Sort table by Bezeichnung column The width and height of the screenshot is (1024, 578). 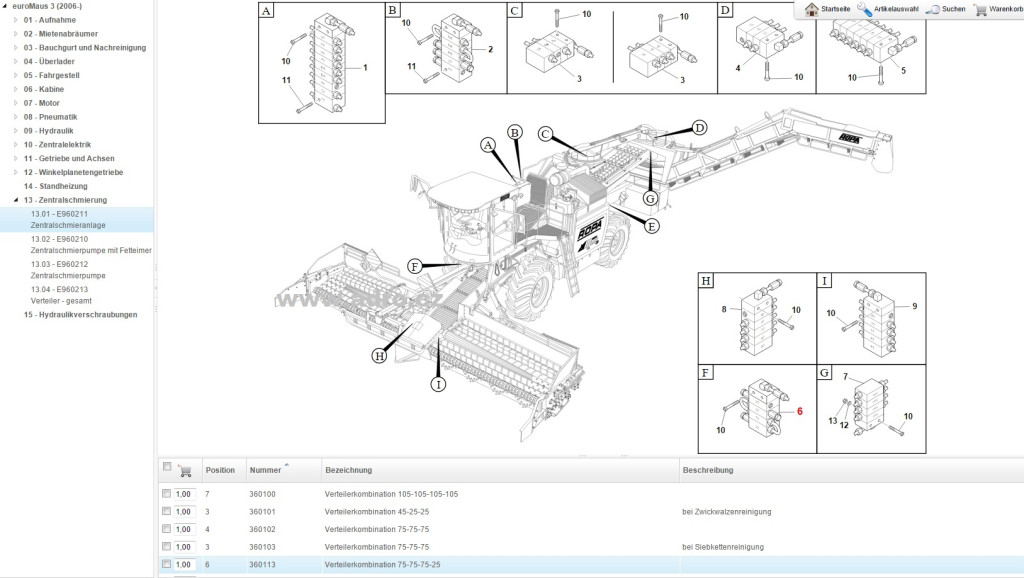pos(348,470)
